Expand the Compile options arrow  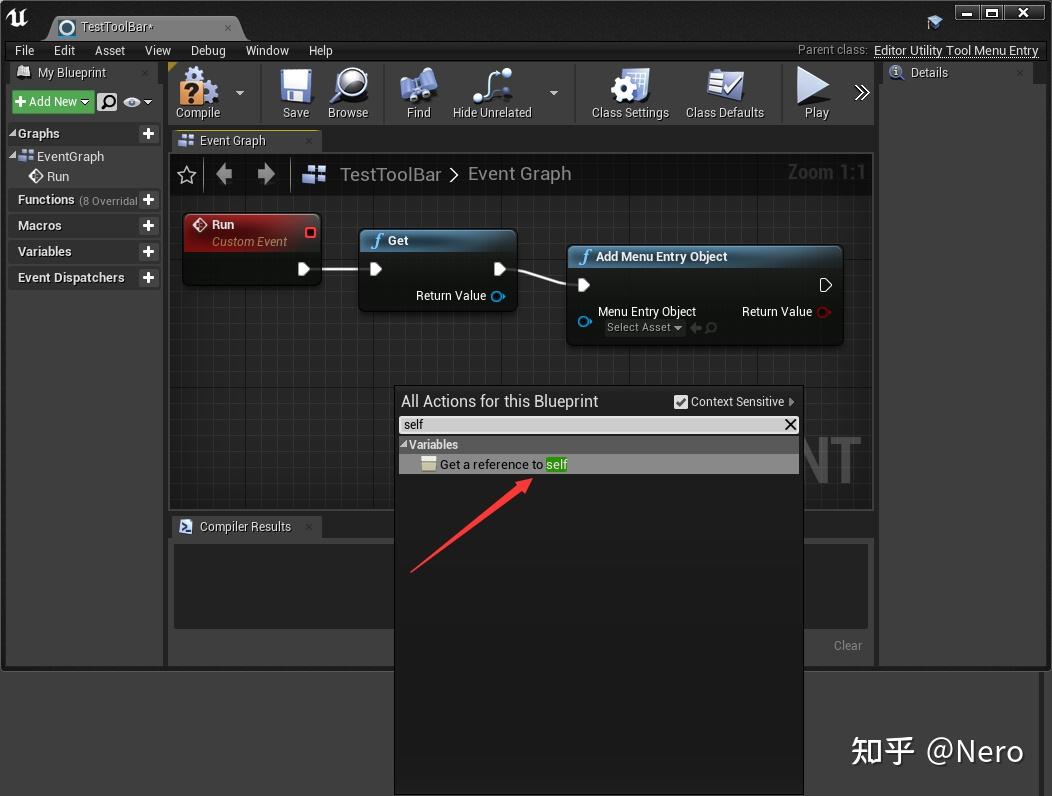240,93
